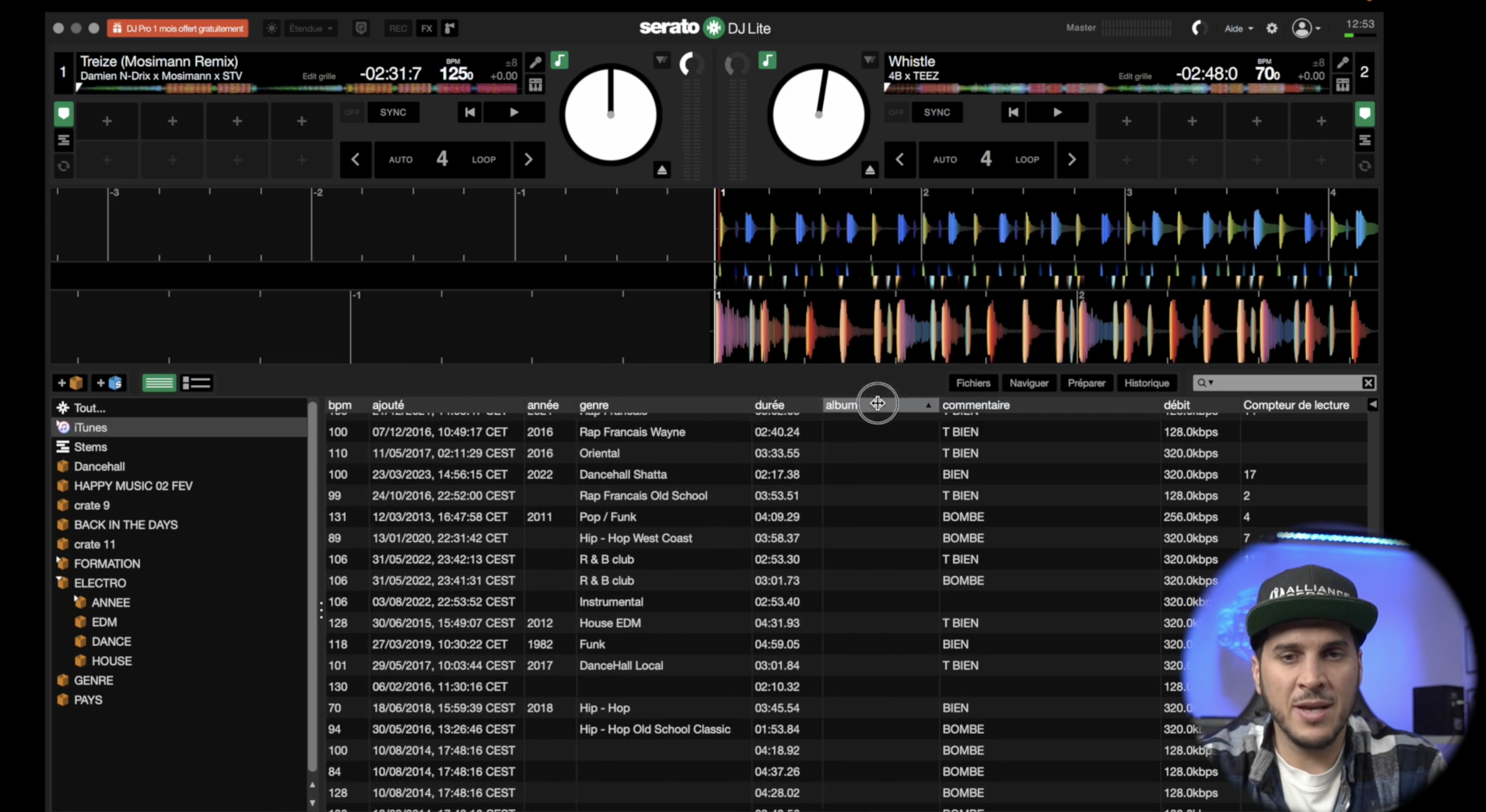
Task: Toggle key lock on deck 1
Action: pyautogui.click(x=559, y=61)
